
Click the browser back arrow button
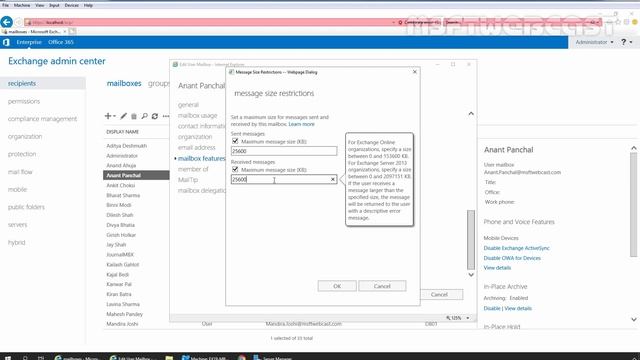pos(7,22)
